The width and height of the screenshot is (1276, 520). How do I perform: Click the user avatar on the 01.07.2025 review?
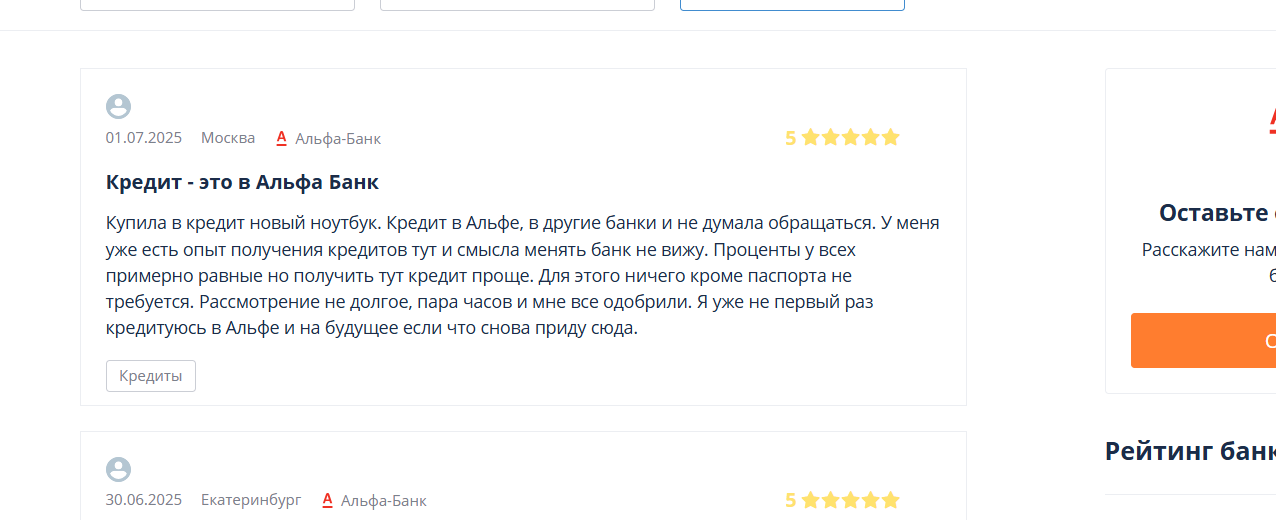click(118, 107)
